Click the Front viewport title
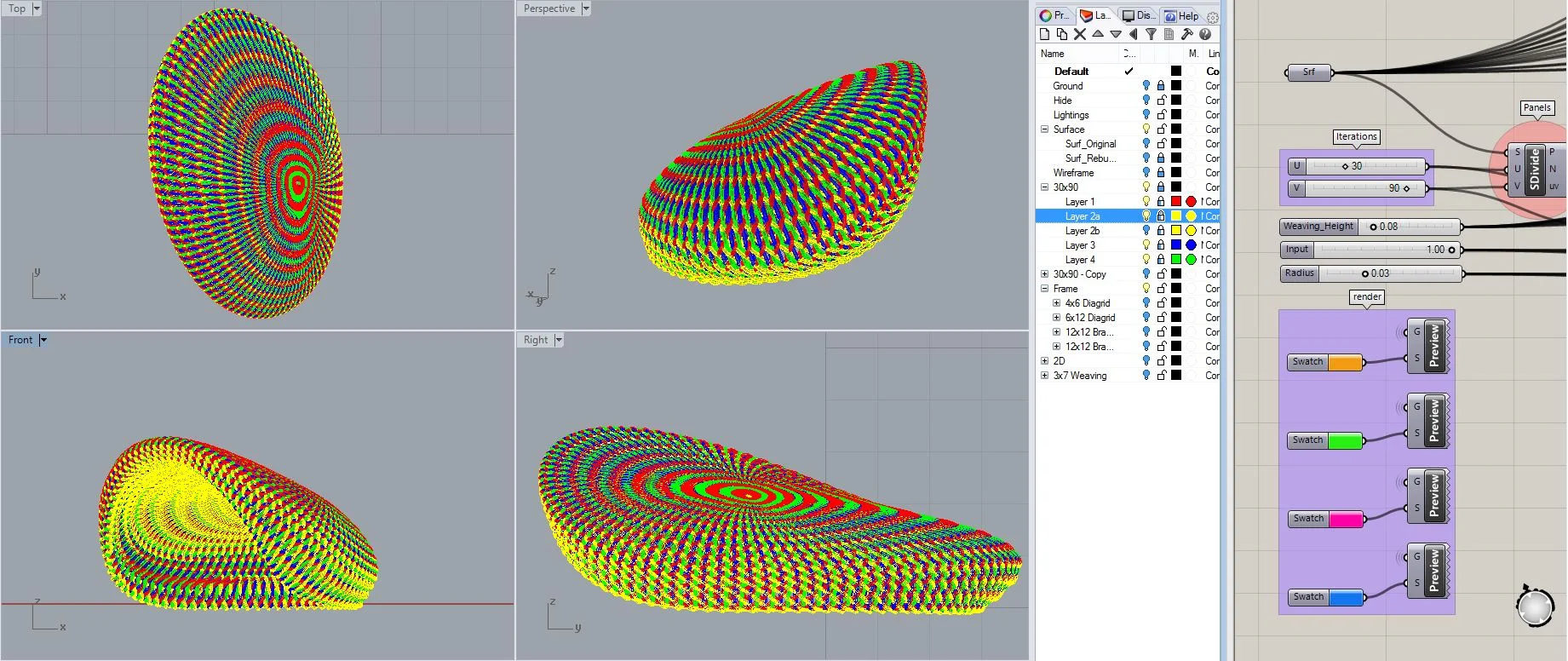This screenshot has height=661, width=1568. (20, 340)
